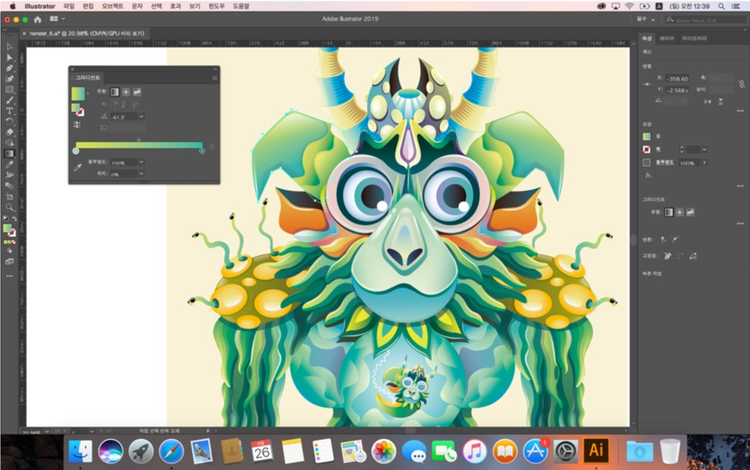The image size is (750, 470).
Task: Click the nonster_6.ai document tab
Action: click(x=86, y=33)
